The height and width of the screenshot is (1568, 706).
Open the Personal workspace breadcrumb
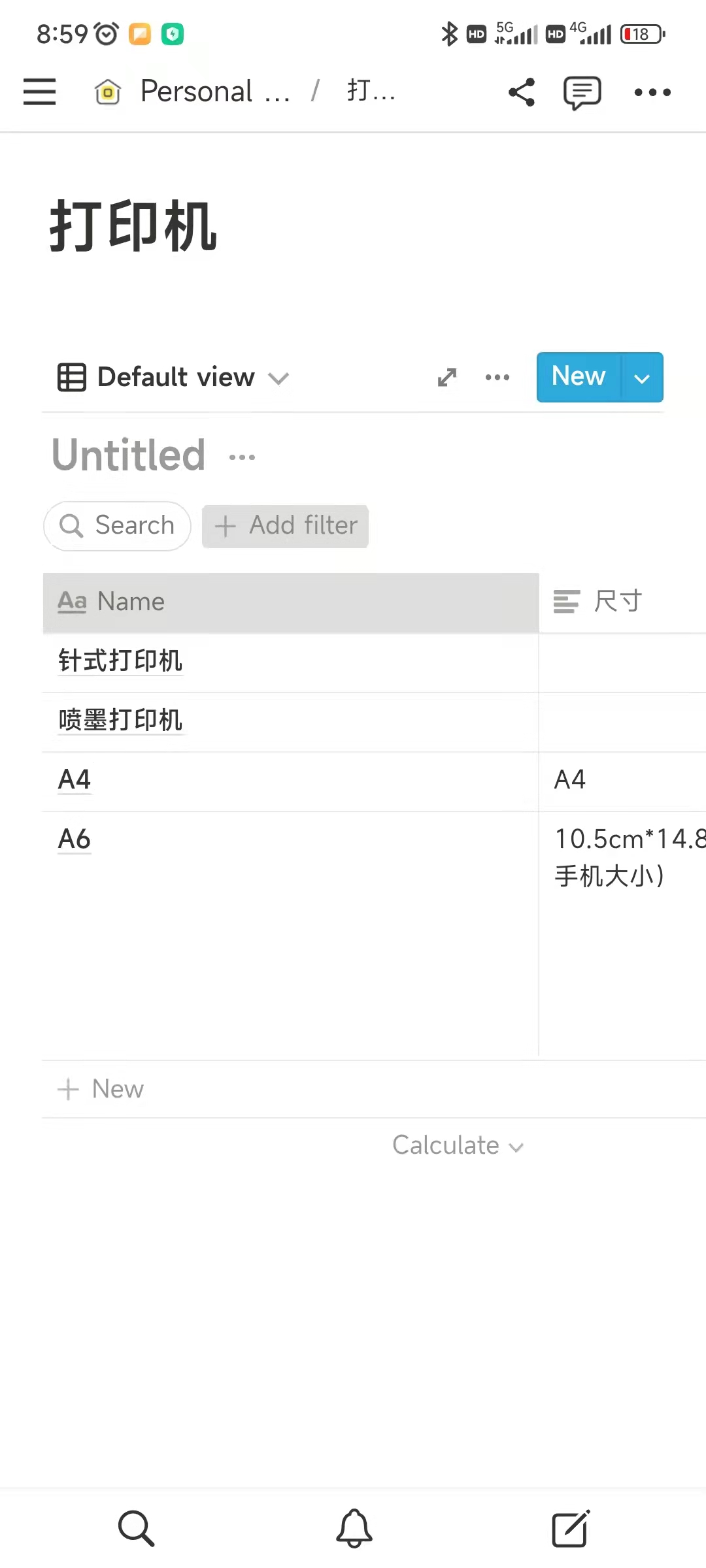point(196,91)
